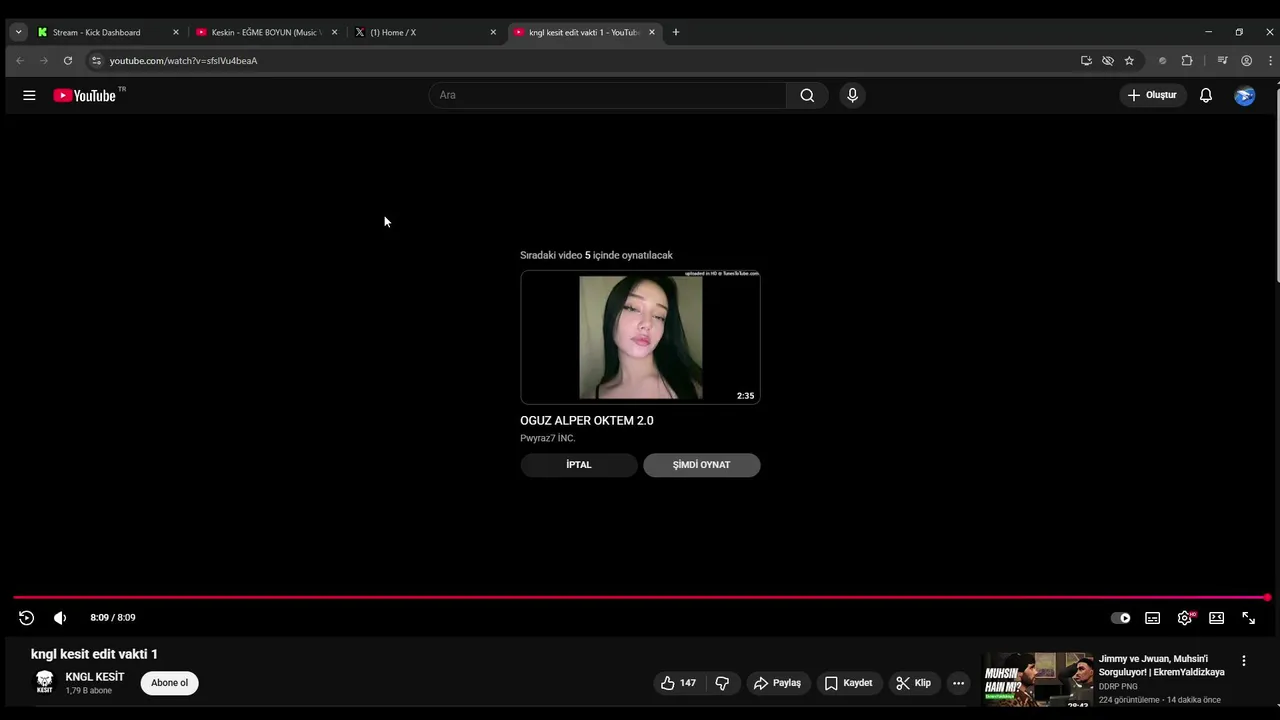Go back with browser back arrow
Image resolution: width=1280 pixels, height=720 pixels.
(x=20, y=61)
